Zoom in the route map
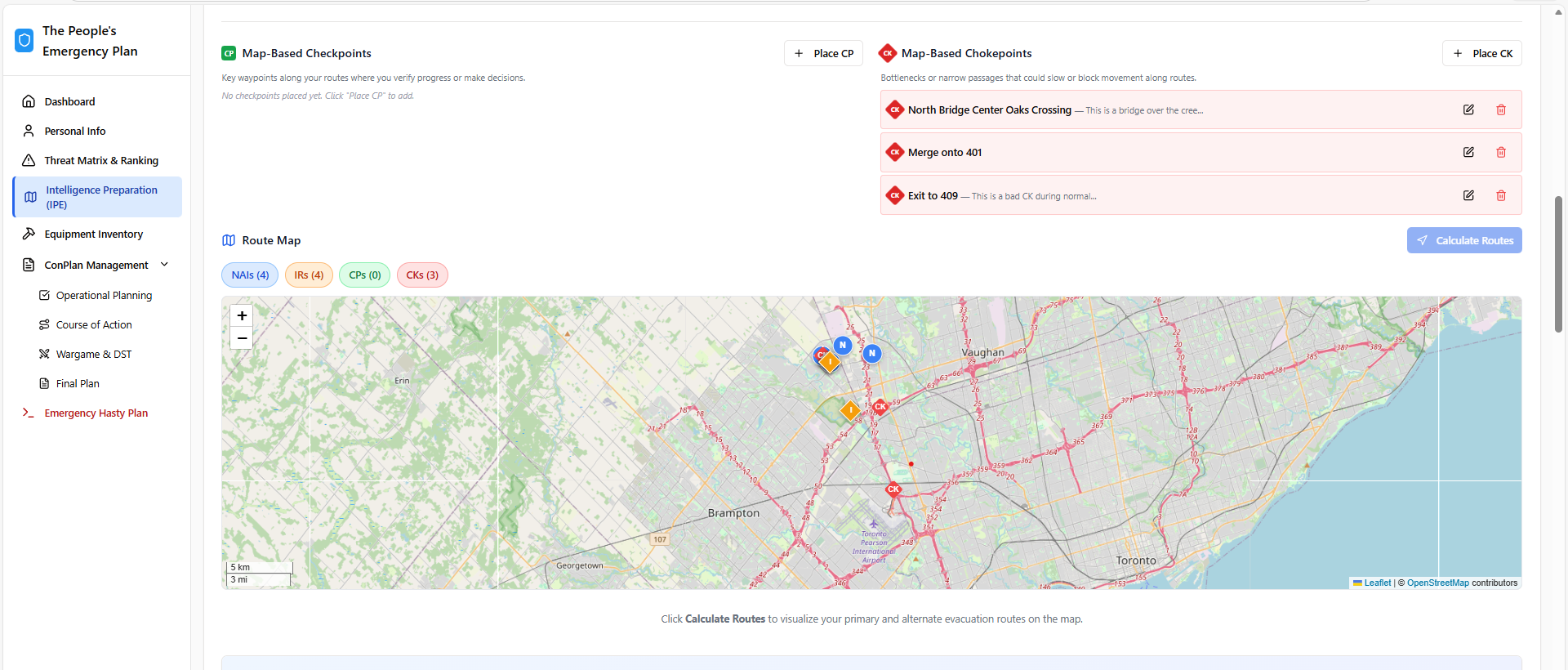Screen dimensions: 1568x670 tap(242, 315)
